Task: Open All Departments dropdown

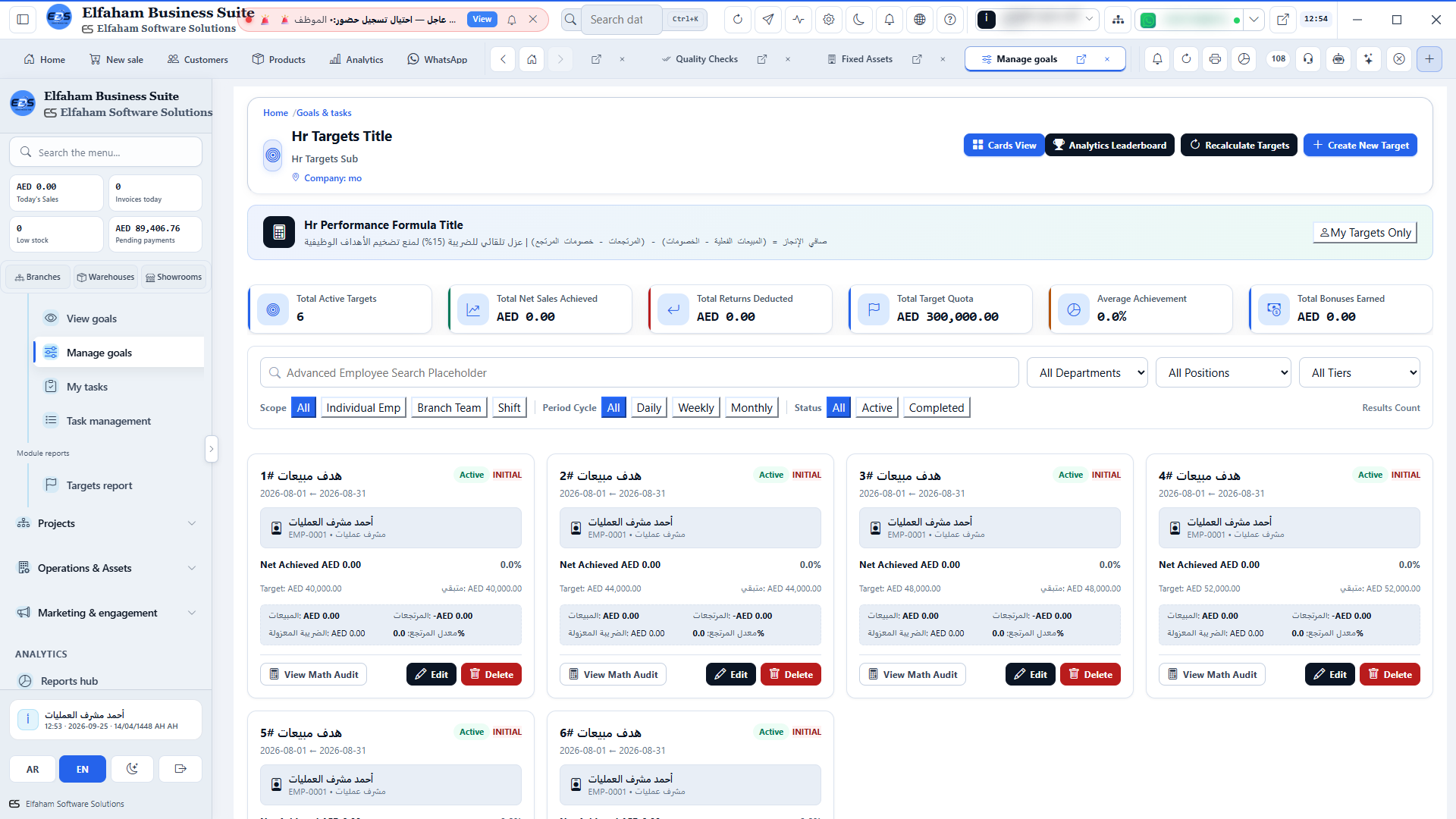Action: 1087,373
